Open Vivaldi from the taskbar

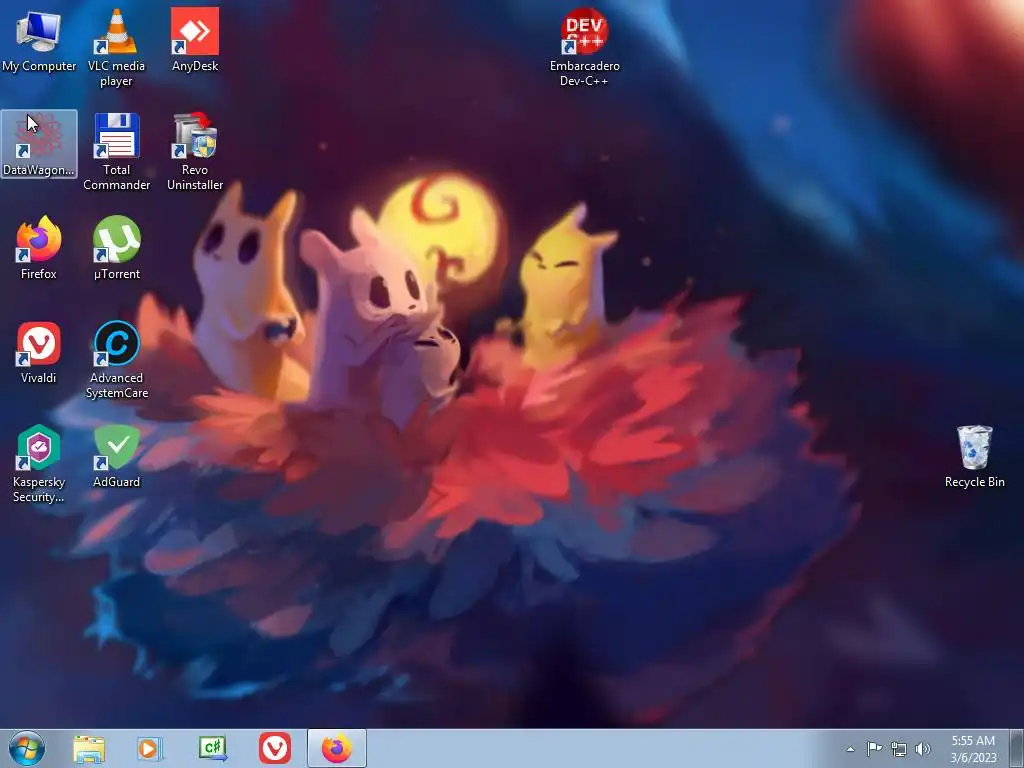(x=275, y=748)
